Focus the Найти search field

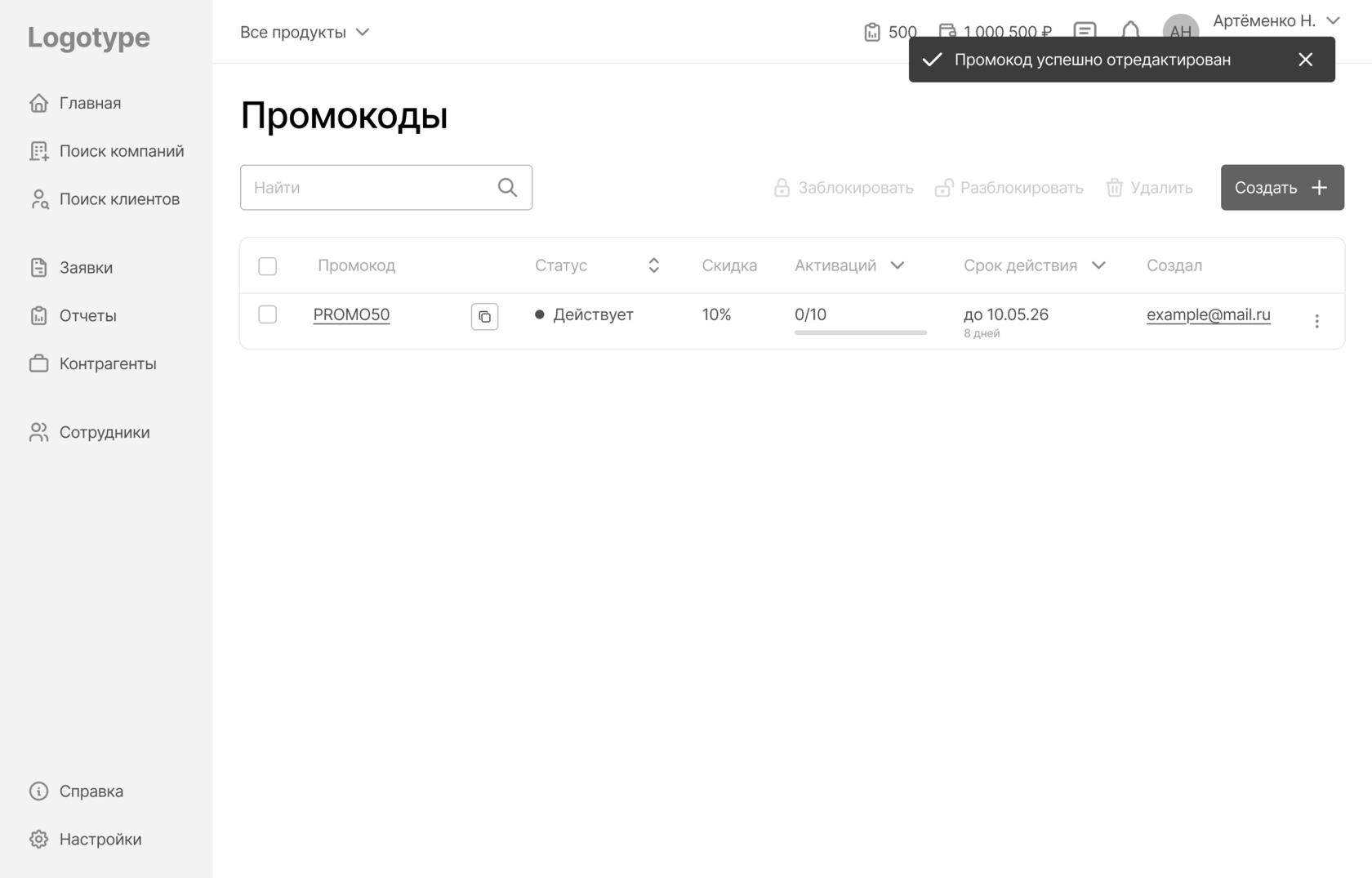(x=386, y=188)
